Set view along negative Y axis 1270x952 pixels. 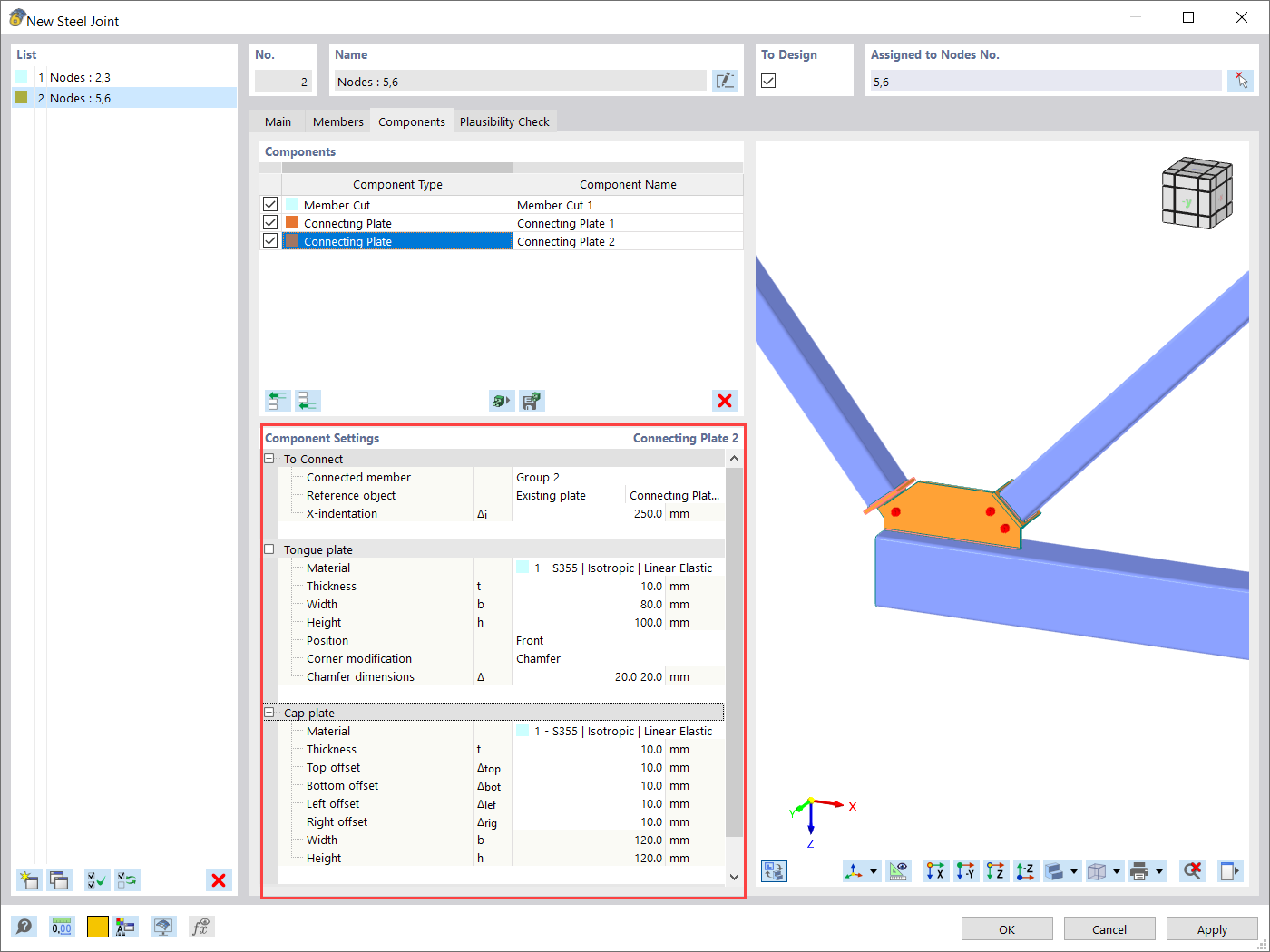[x=966, y=871]
